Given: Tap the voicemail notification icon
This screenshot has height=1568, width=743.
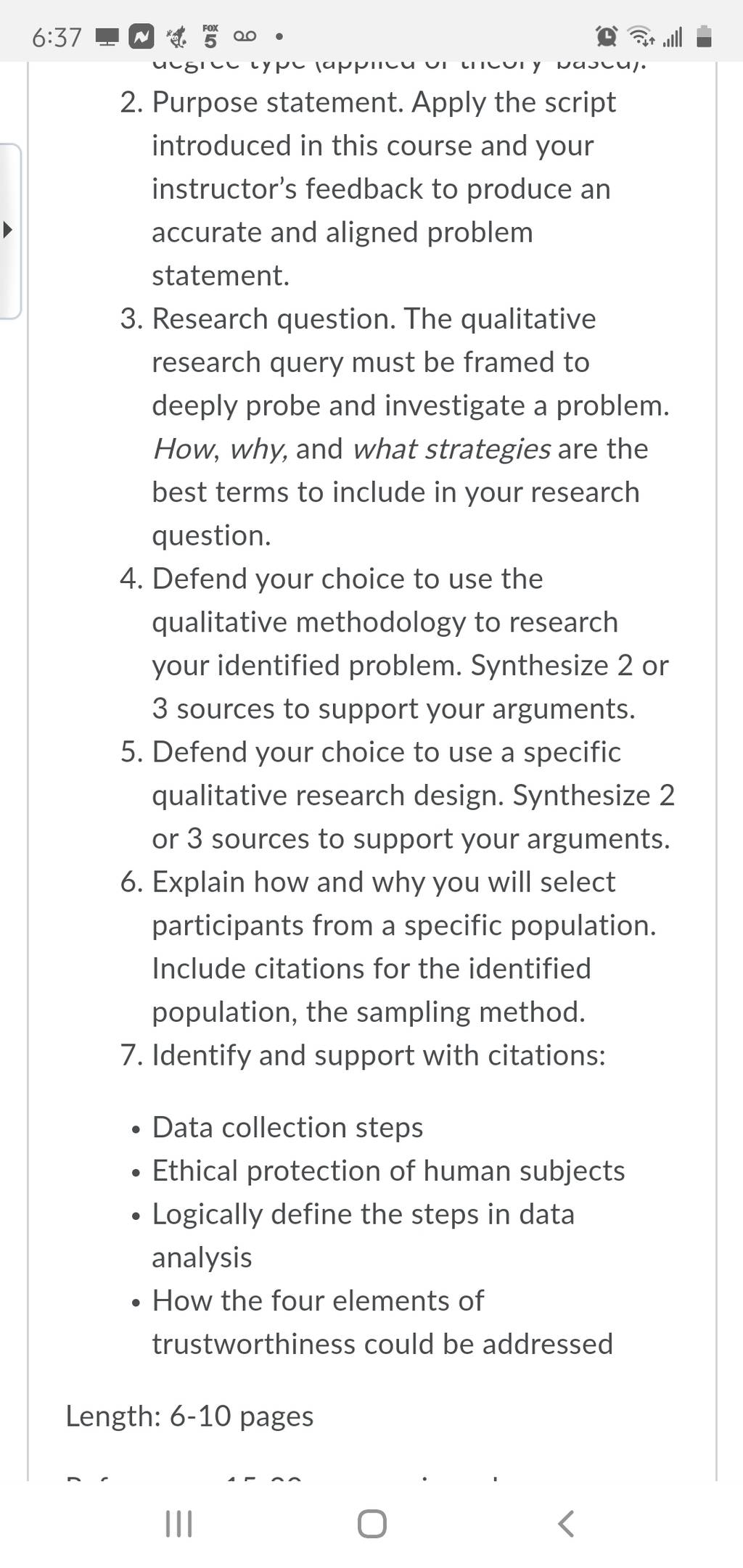Looking at the screenshot, I should 245,36.
